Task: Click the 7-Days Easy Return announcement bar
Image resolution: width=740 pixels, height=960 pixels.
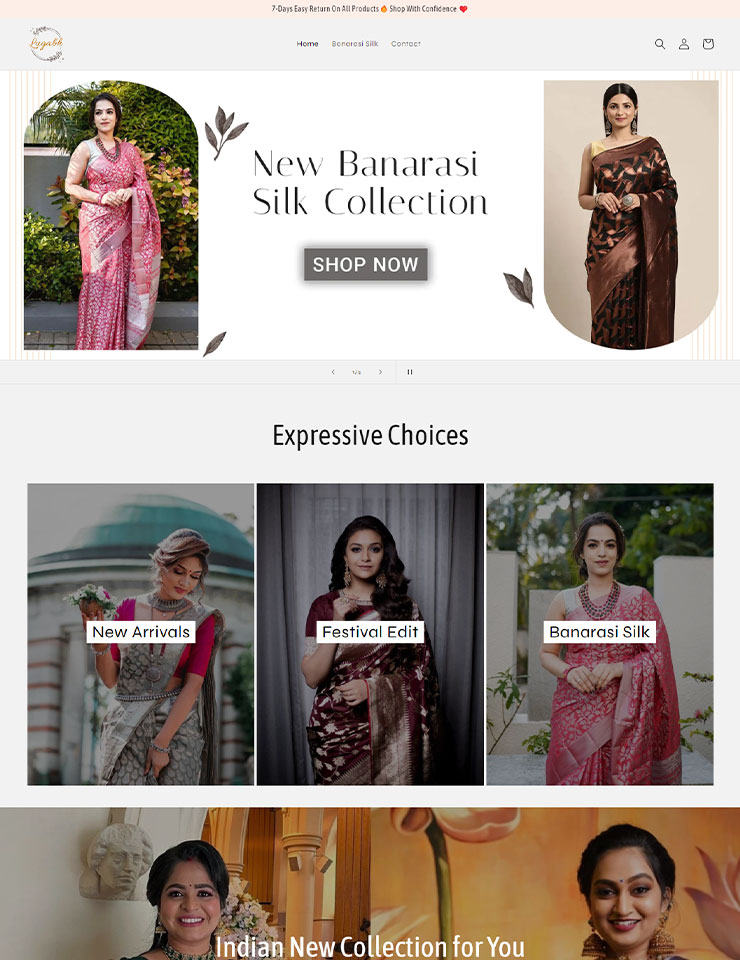Action: [370, 9]
